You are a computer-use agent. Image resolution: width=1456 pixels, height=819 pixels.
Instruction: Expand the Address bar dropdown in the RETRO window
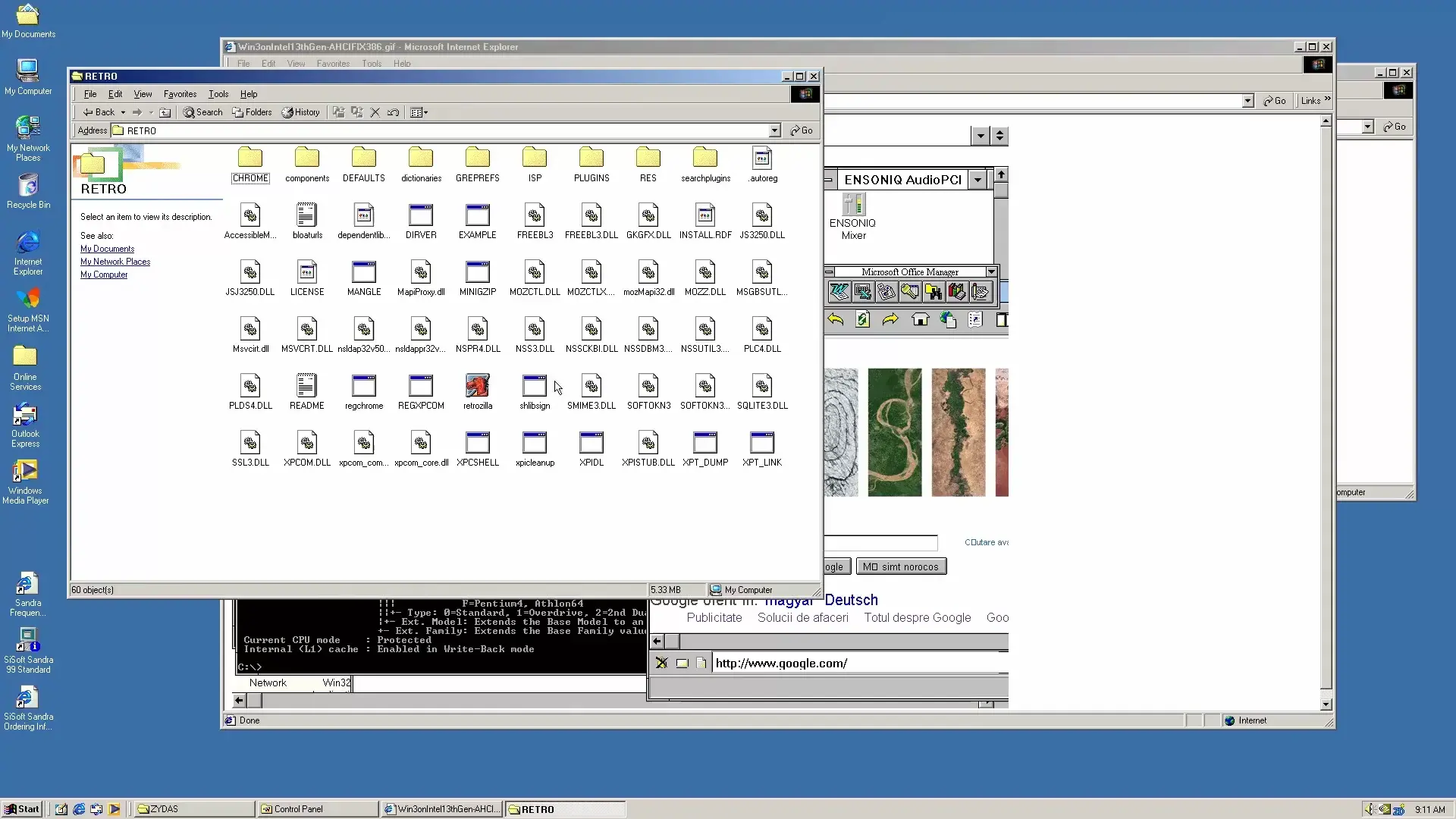click(x=773, y=130)
